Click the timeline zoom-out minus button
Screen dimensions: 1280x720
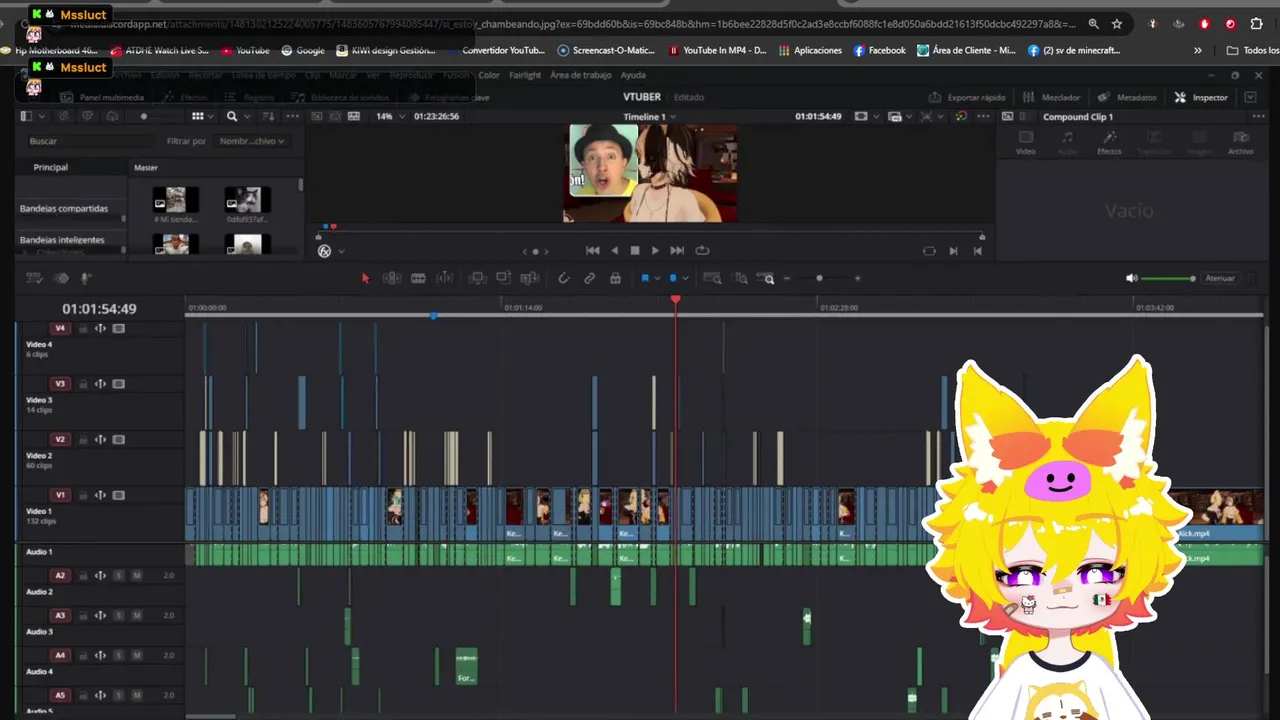pyautogui.click(x=788, y=278)
